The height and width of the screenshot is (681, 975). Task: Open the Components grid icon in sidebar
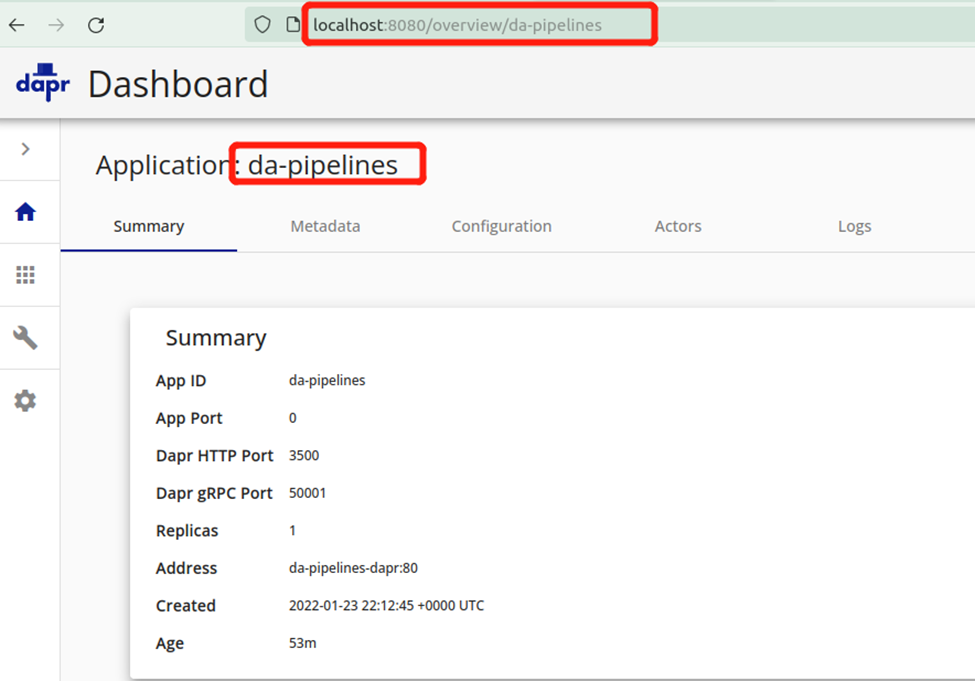coord(25,275)
